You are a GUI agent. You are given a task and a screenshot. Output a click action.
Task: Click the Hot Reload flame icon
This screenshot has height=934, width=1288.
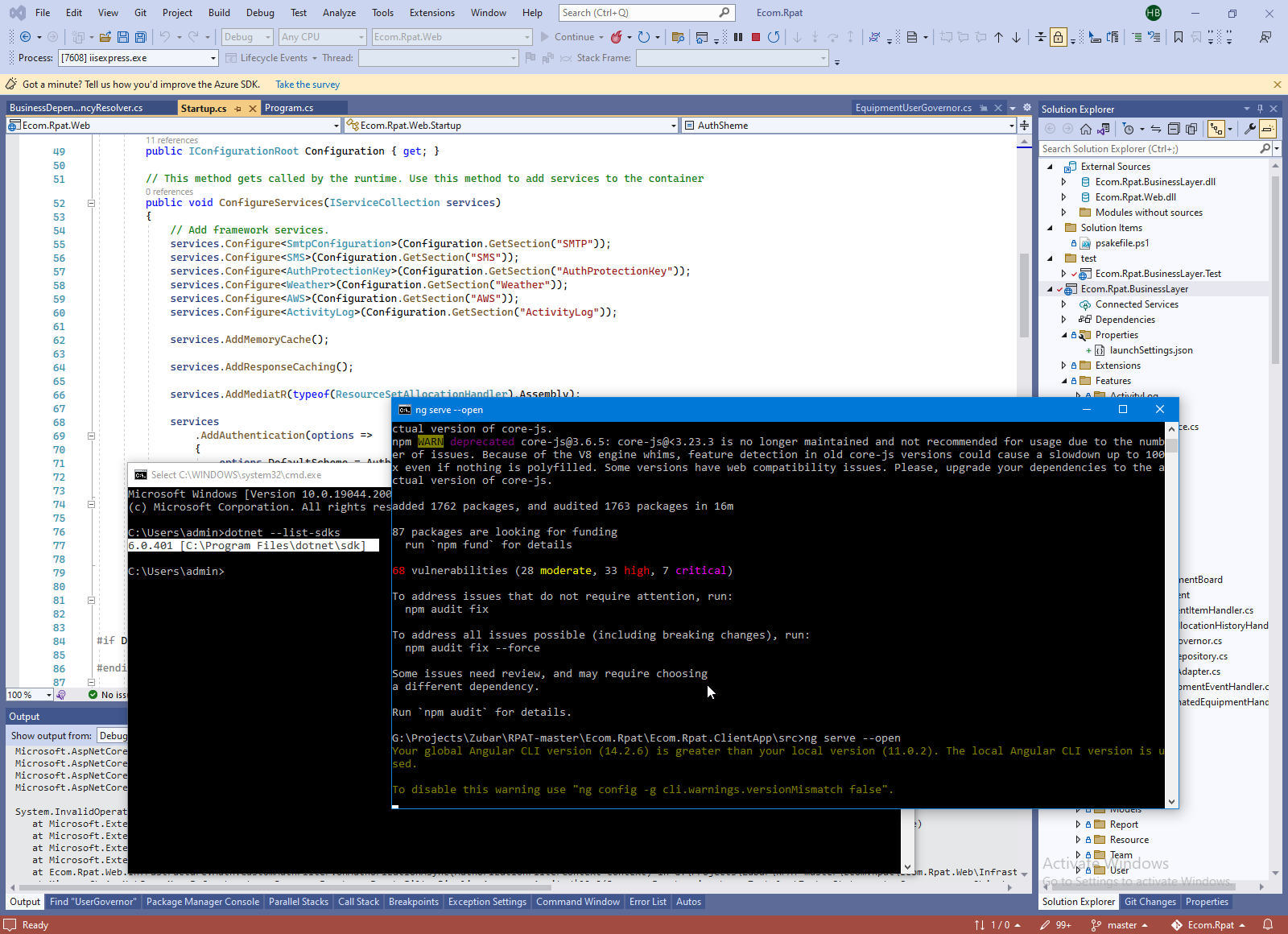coord(617,37)
